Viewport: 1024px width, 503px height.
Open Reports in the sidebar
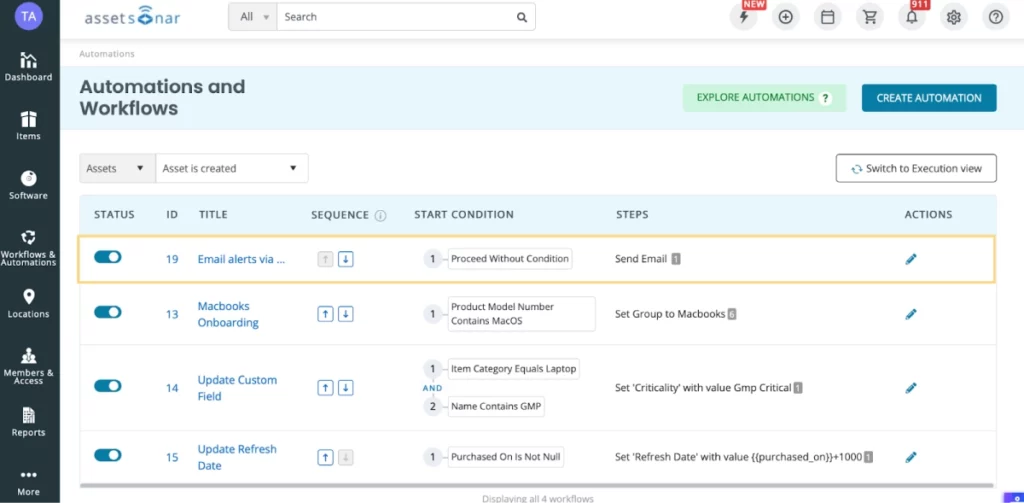(29, 423)
